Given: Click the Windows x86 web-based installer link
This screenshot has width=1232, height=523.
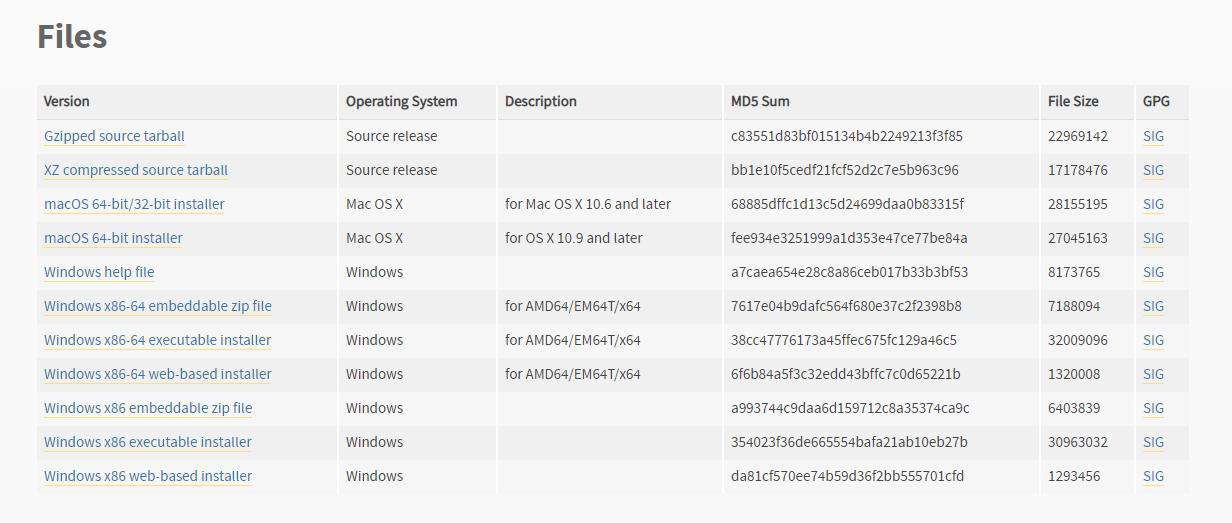Looking at the screenshot, I should [148, 476].
